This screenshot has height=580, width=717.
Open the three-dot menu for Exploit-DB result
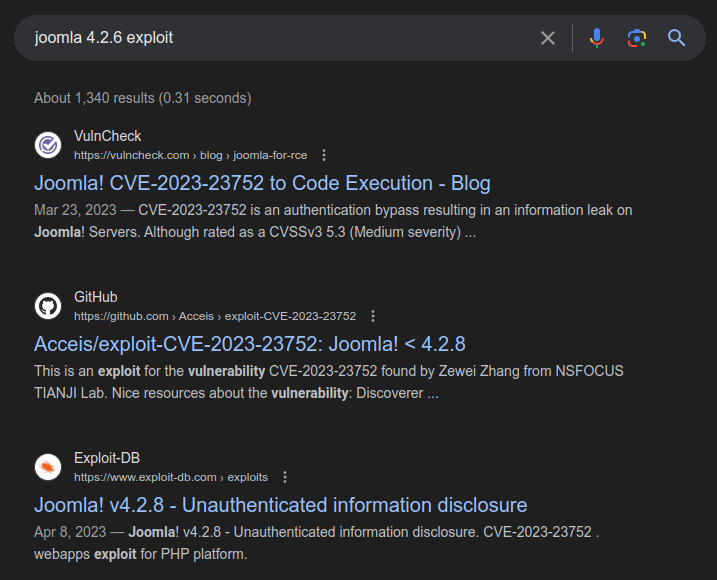(285, 477)
